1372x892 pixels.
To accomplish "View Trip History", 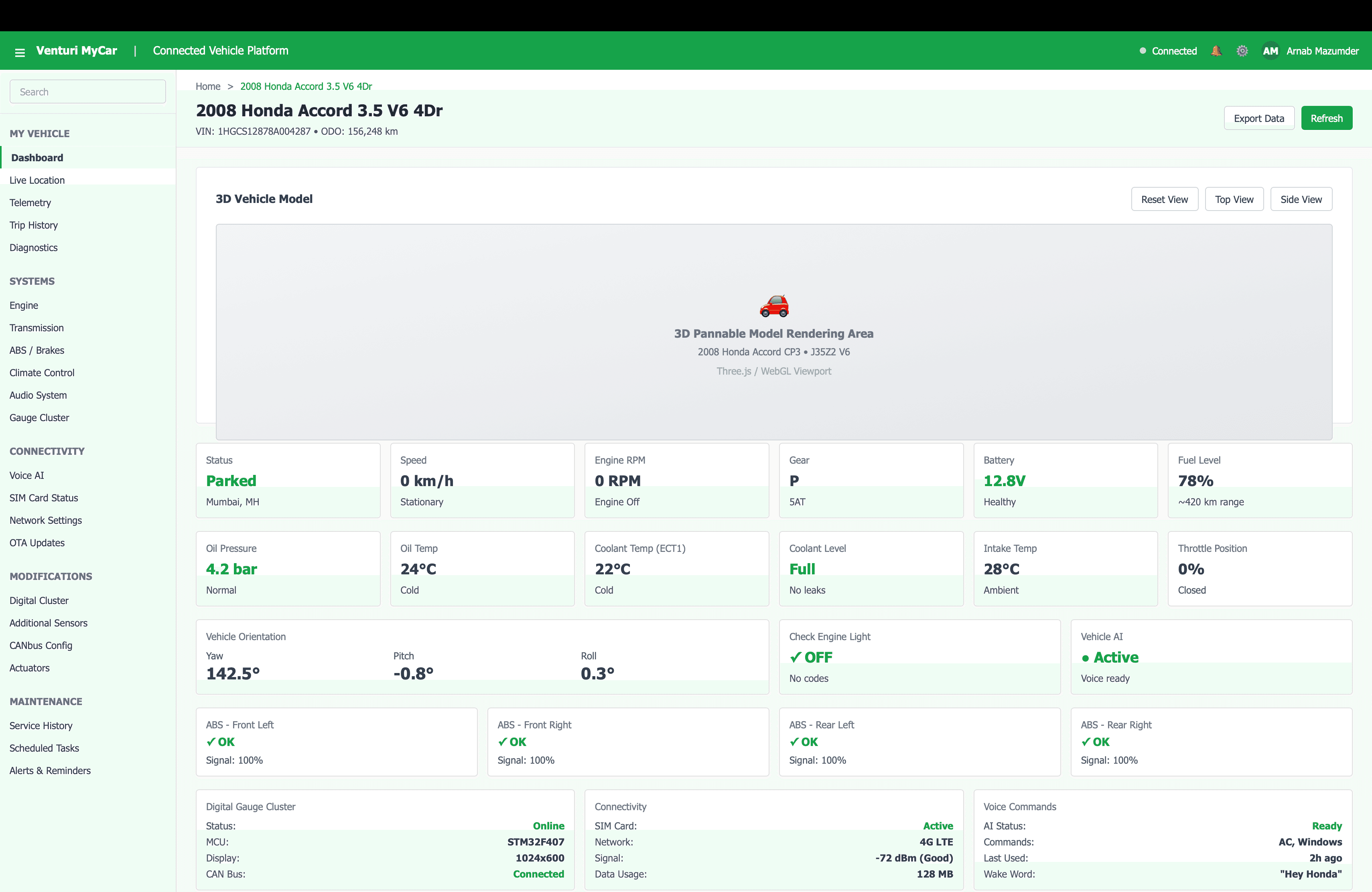I will click(33, 225).
